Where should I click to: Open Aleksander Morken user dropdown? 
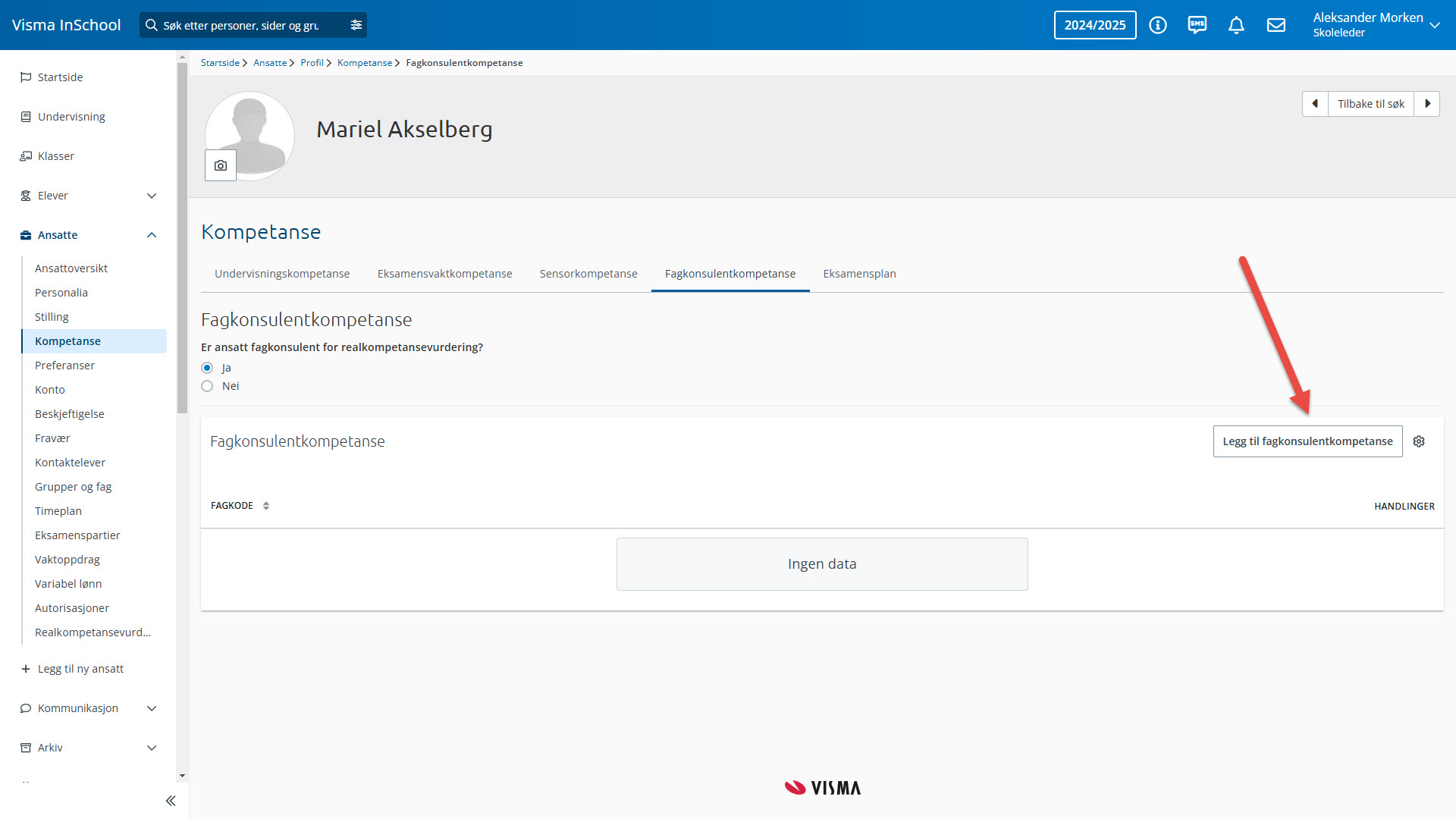pos(1434,25)
